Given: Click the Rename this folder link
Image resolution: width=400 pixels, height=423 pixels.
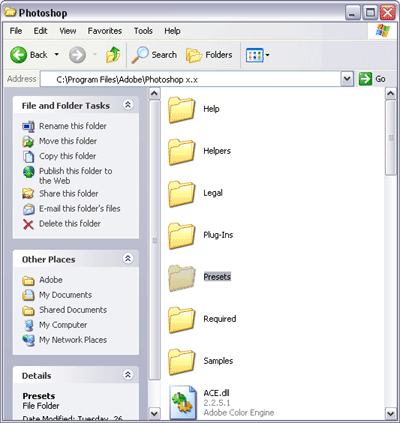Looking at the screenshot, I should point(73,126).
